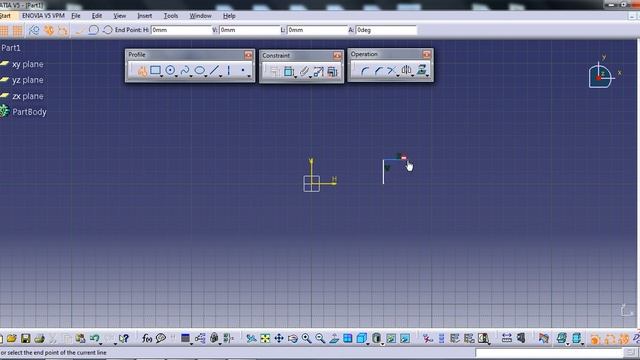The width and height of the screenshot is (640, 360).
Task: Select the Edit Multi-Constraint tool
Action: click(332, 72)
